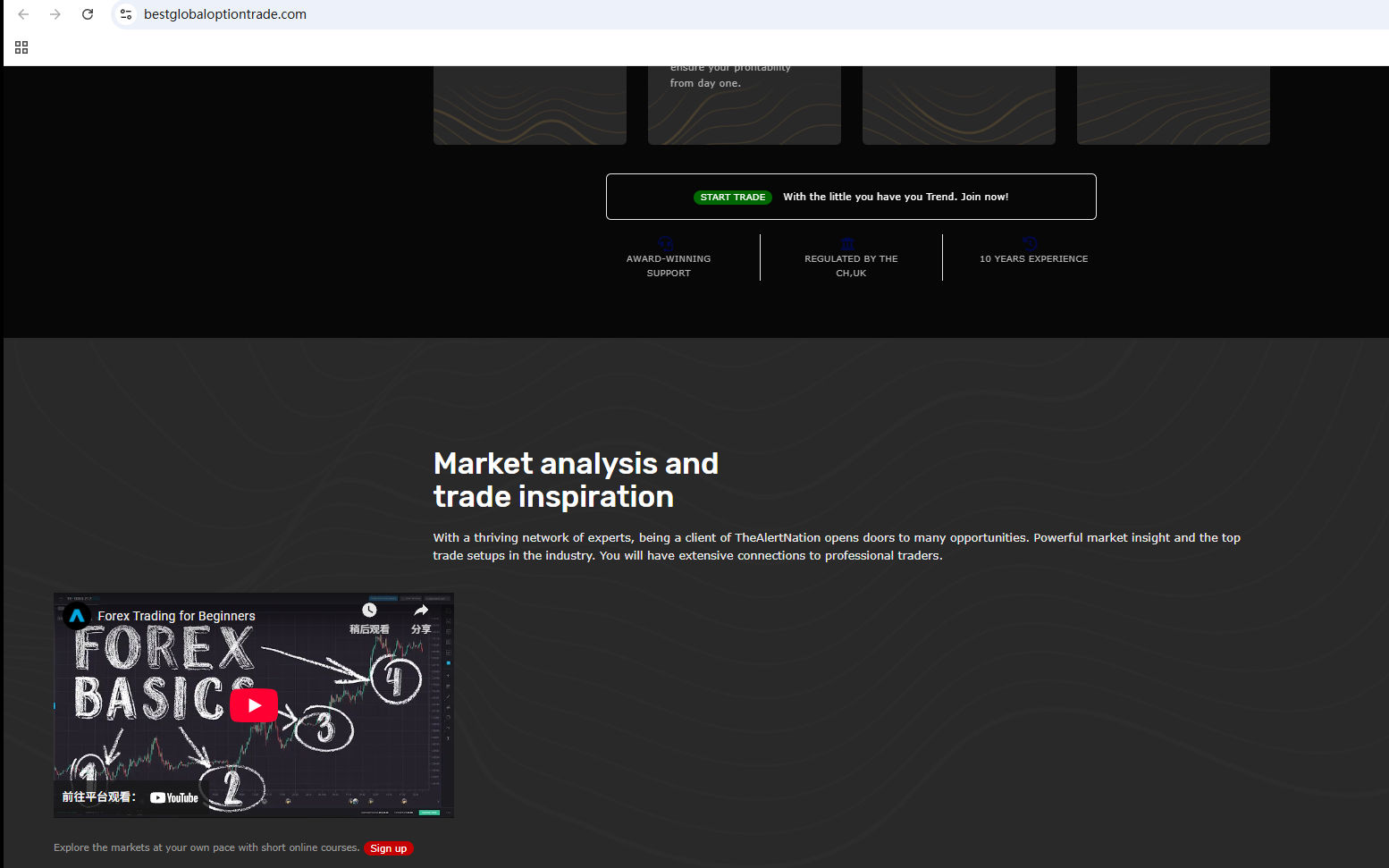Click the 'REGULATED BY THE CH,UK' label
The width and height of the screenshot is (1389, 868).
[x=851, y=265]
